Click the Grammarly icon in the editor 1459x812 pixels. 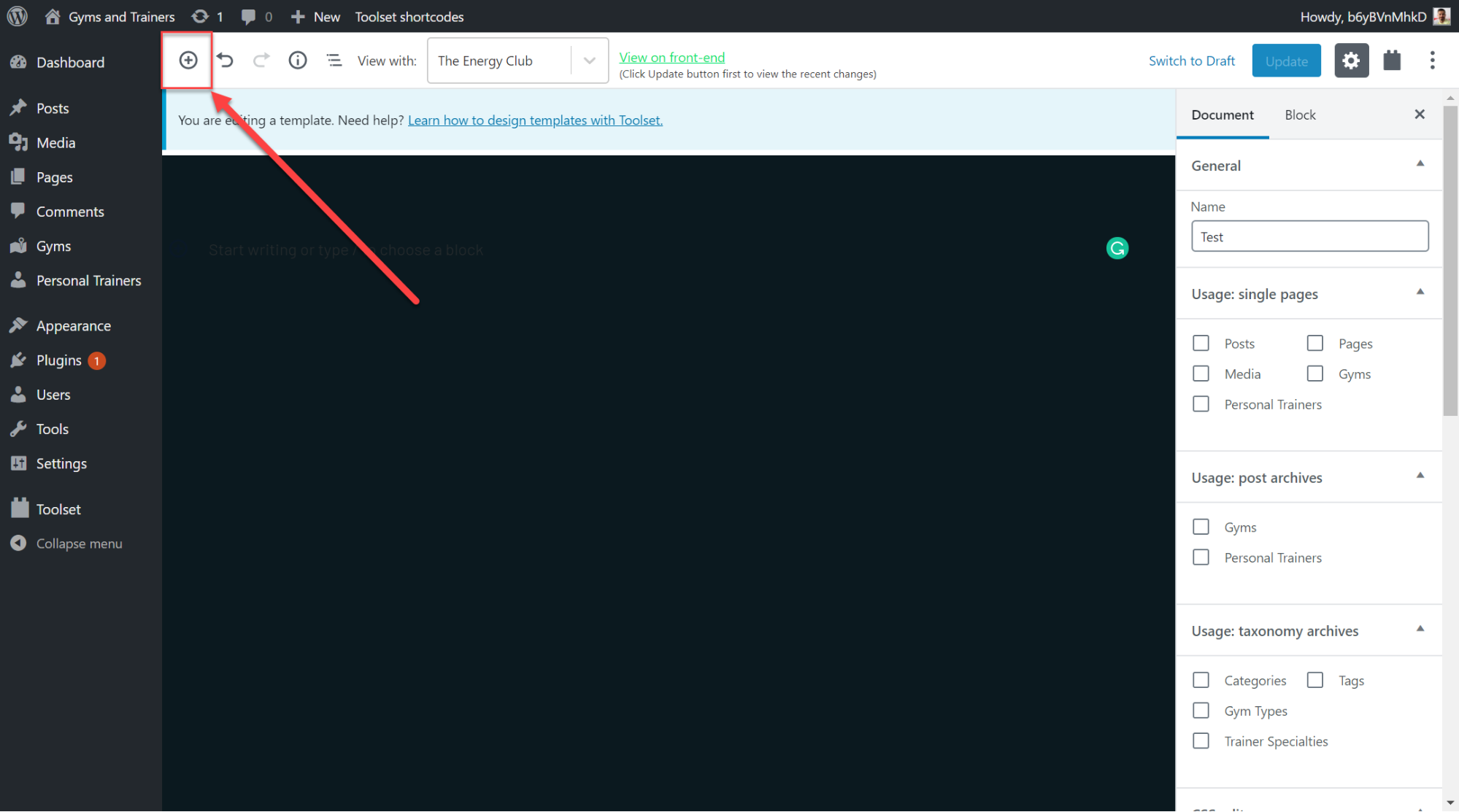[x=1117, y=248]
